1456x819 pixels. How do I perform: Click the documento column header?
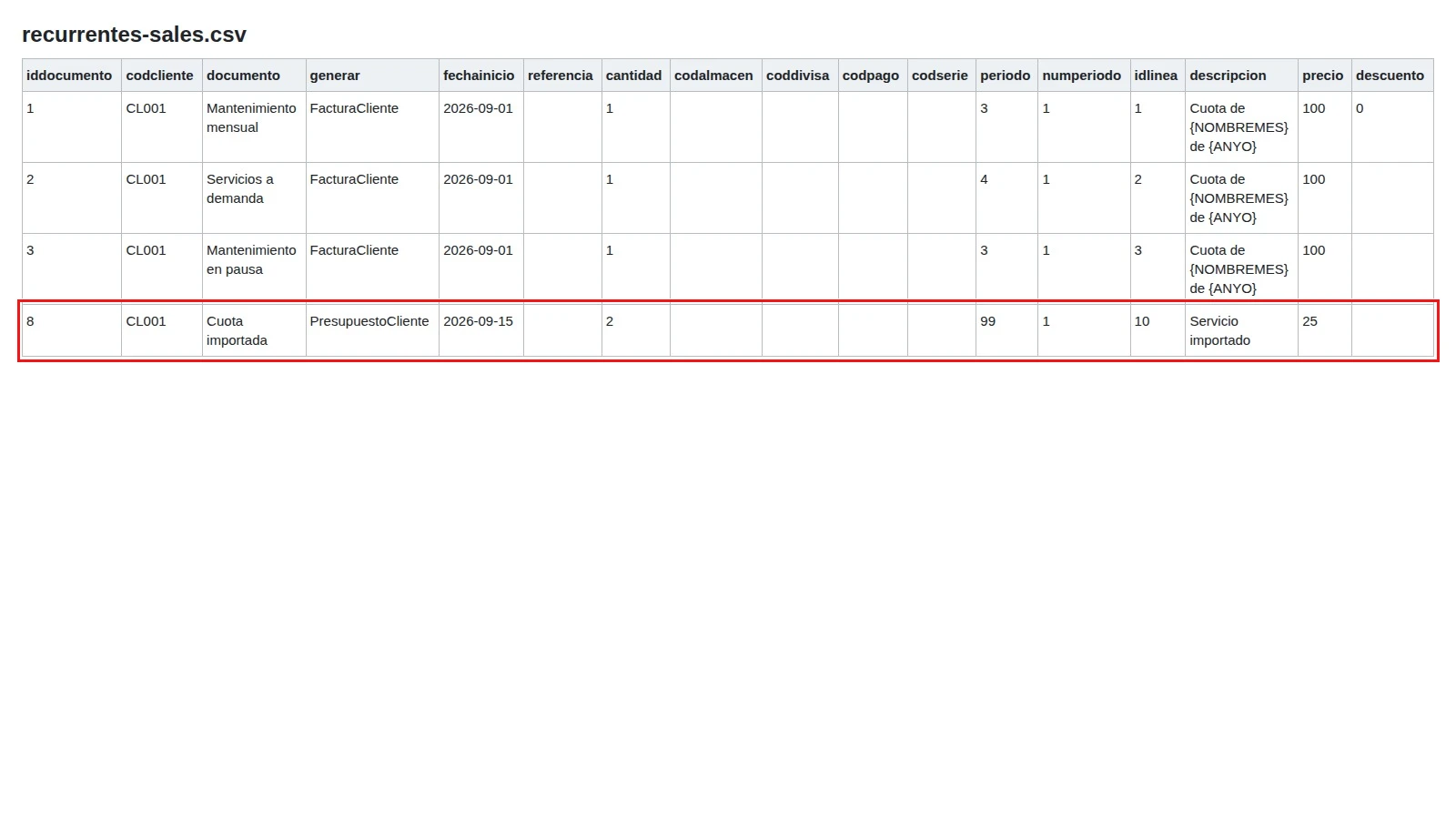pos(254,76)
